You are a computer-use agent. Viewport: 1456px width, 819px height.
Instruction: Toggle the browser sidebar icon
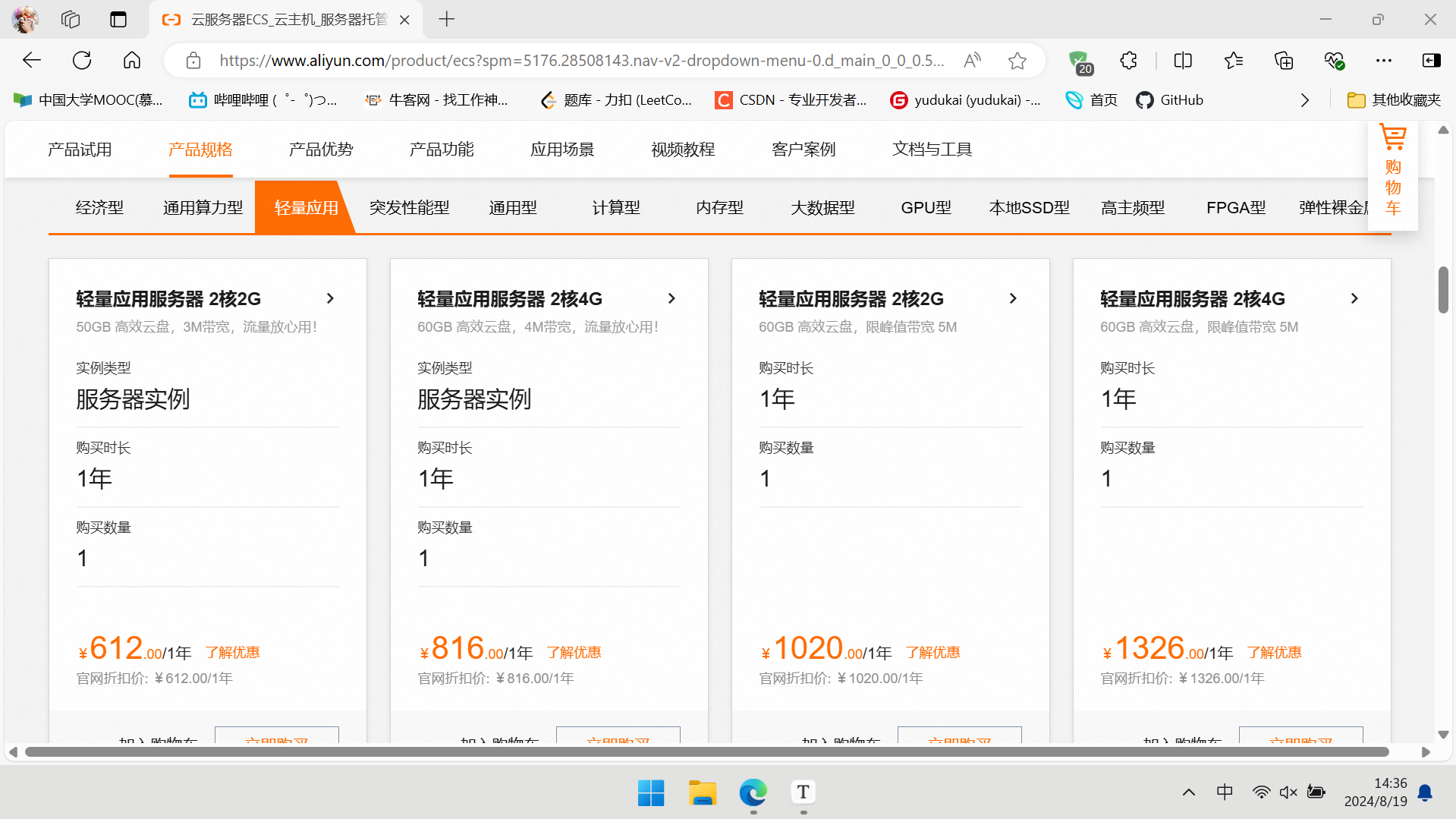tap(1432, 61)
